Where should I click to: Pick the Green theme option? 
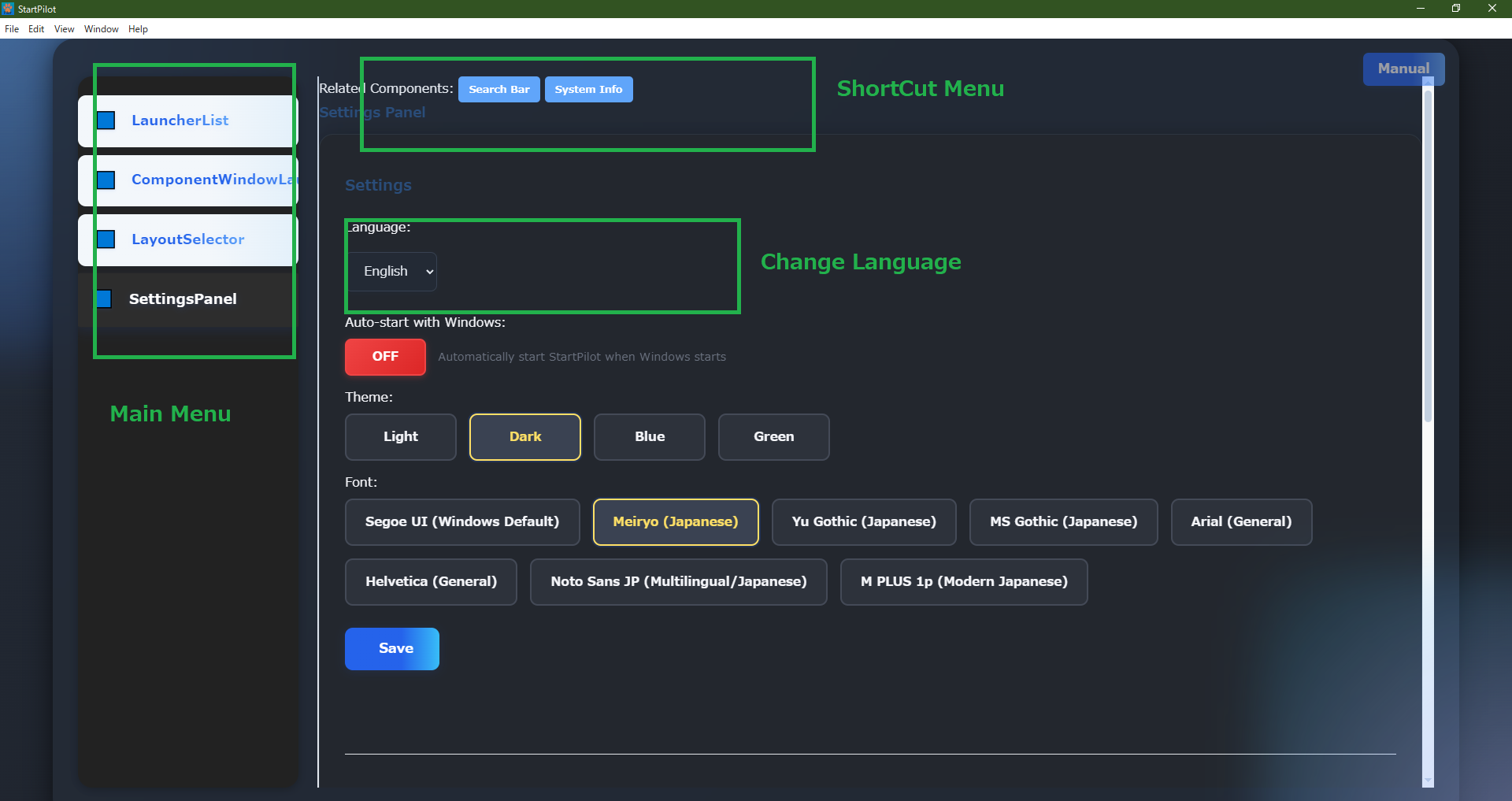[773, 437]
